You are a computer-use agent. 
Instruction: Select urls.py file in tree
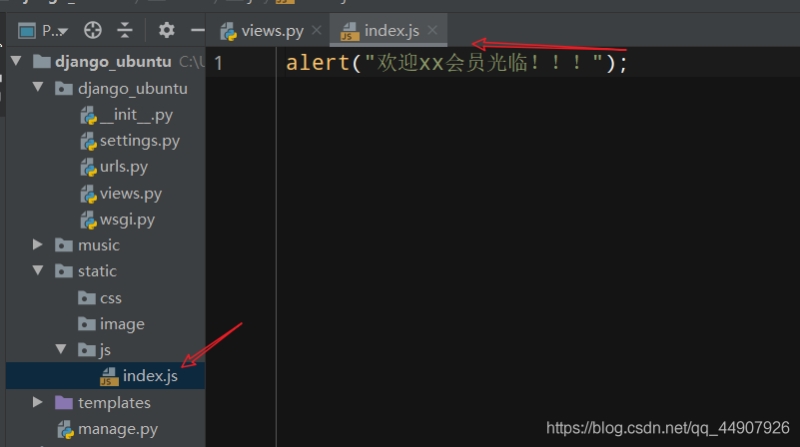[123, 167]
